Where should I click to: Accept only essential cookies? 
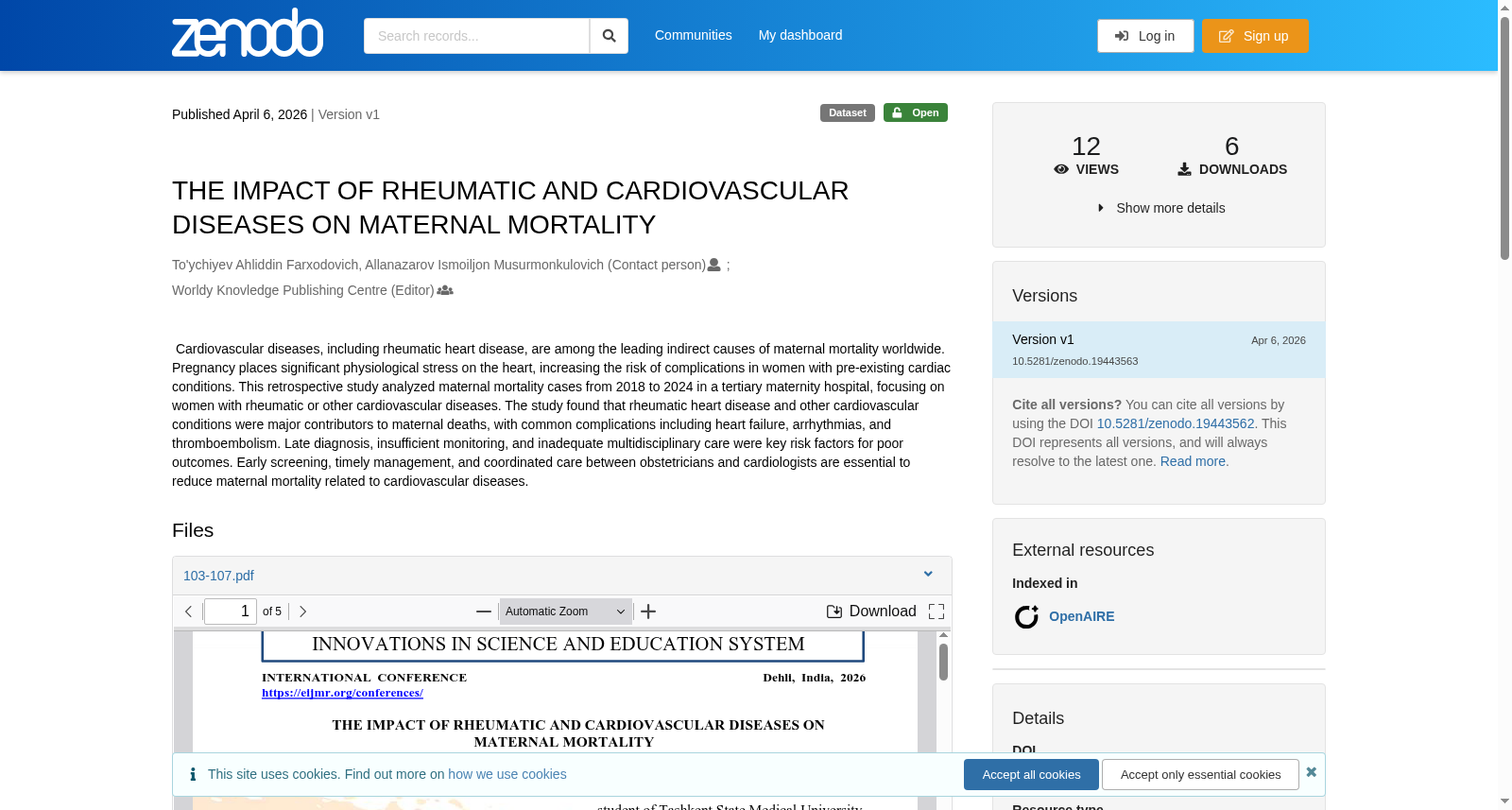click(1200, 774)
